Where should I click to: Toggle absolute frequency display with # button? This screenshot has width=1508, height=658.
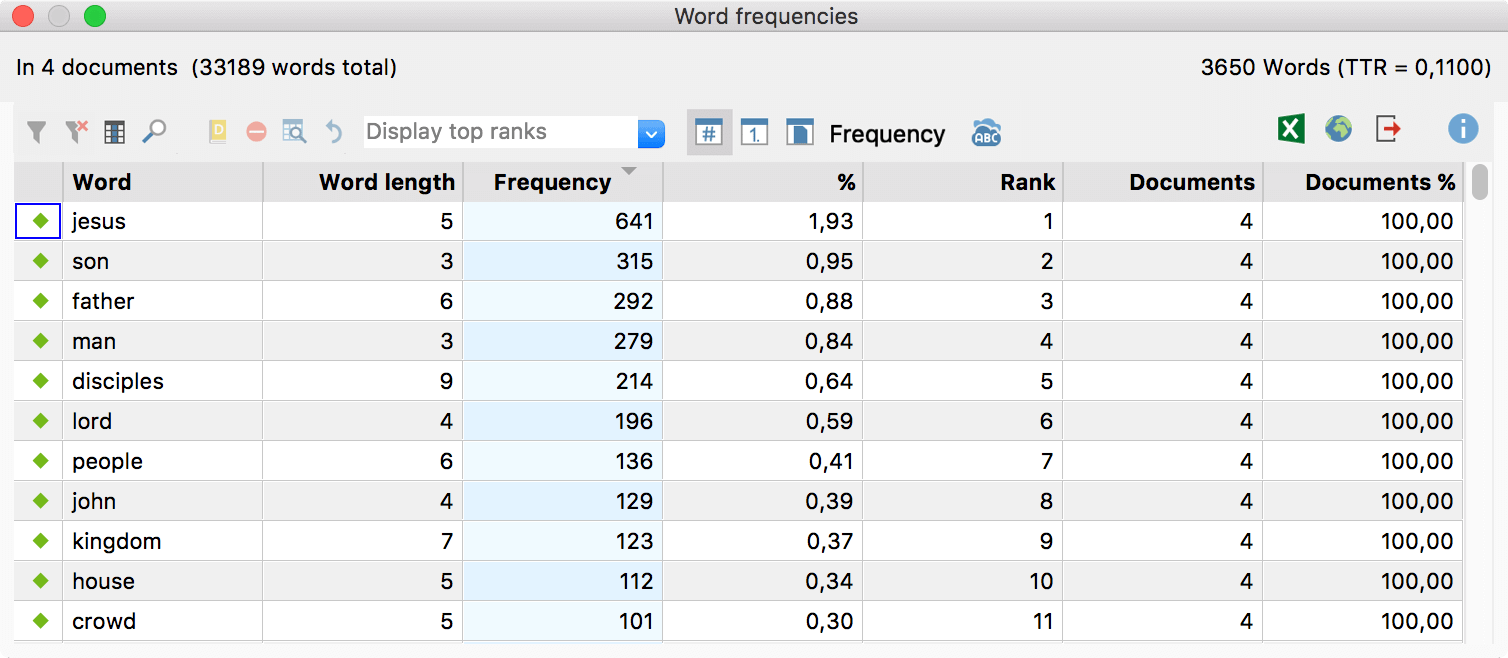709,133
